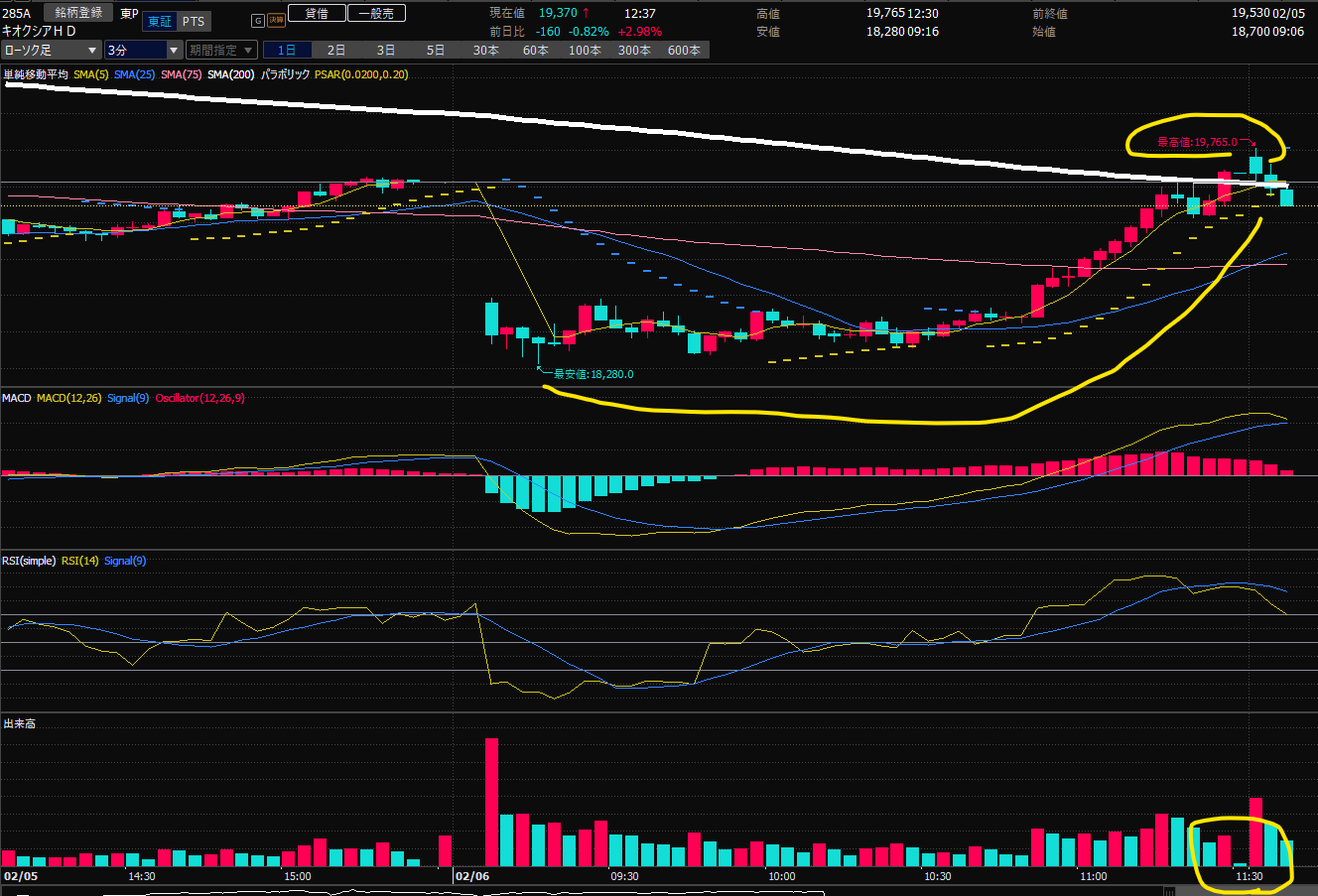The width and height of the screenshot is (1318, 896).
Task: Click the RSI(14) indicator label
Action: [x=80, y=561]
